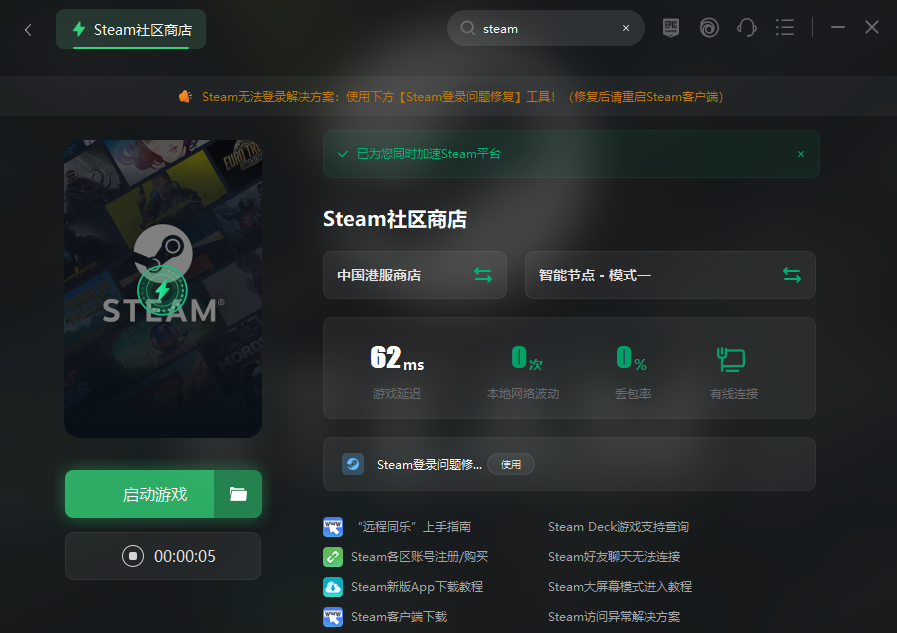This screenshot has height=633, width=897.
Task: Click the cloud download icon for Steam新版App
Action: [x=332, y=587]
